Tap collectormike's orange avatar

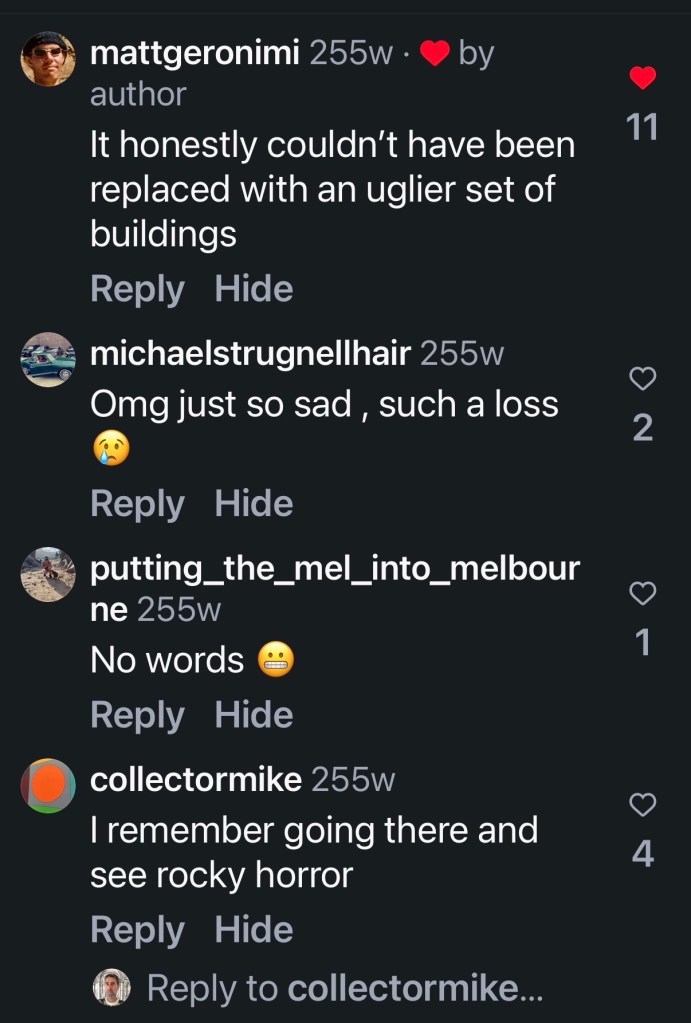(x=48, y=785)
